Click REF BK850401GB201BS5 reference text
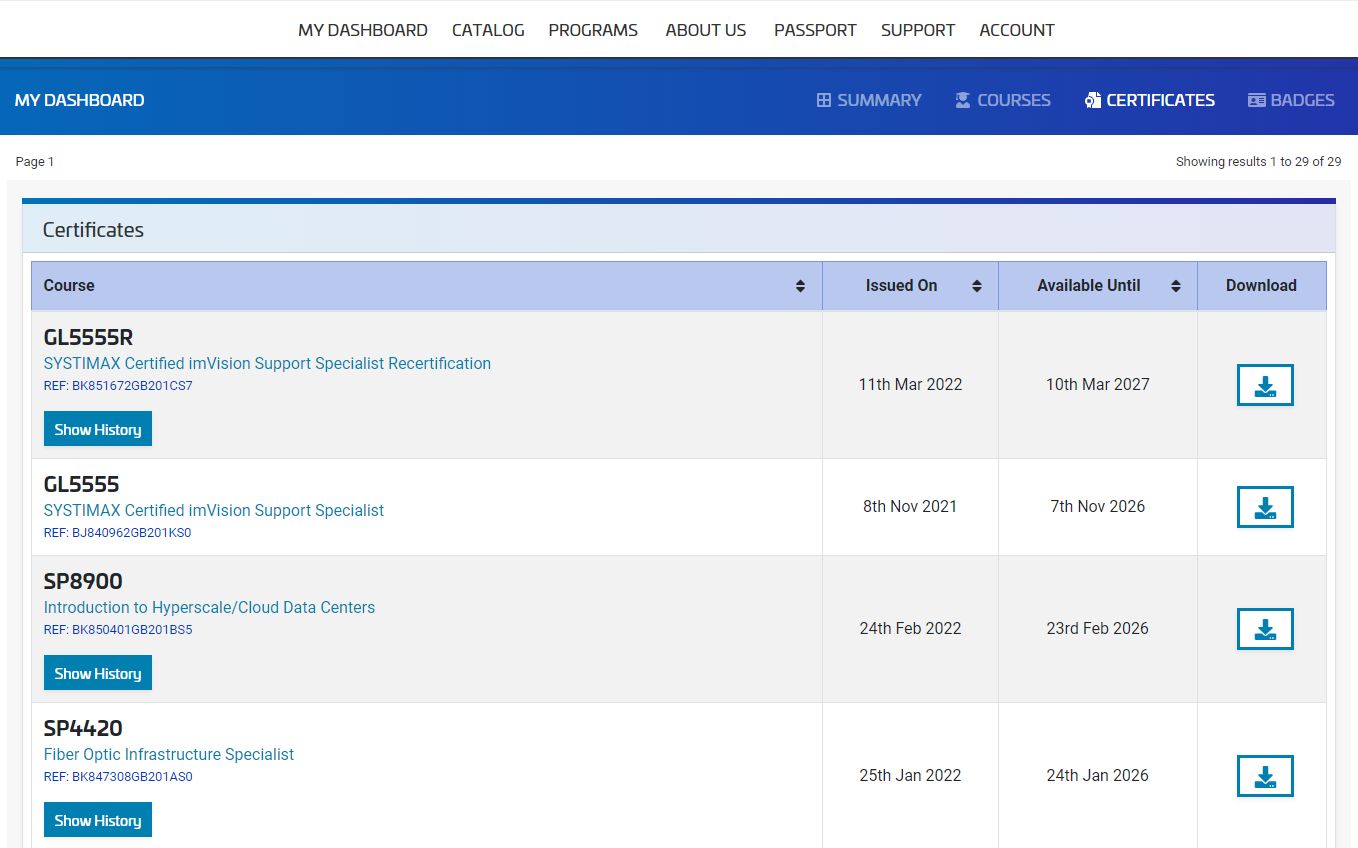Image resolution: width=1358 pixels, height=848 pixels. (118, 630)
